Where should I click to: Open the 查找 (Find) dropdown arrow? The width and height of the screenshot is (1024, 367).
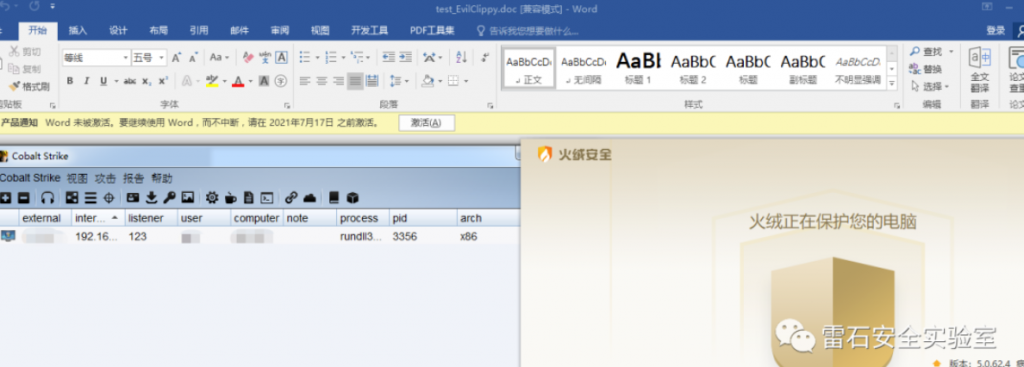951,52
